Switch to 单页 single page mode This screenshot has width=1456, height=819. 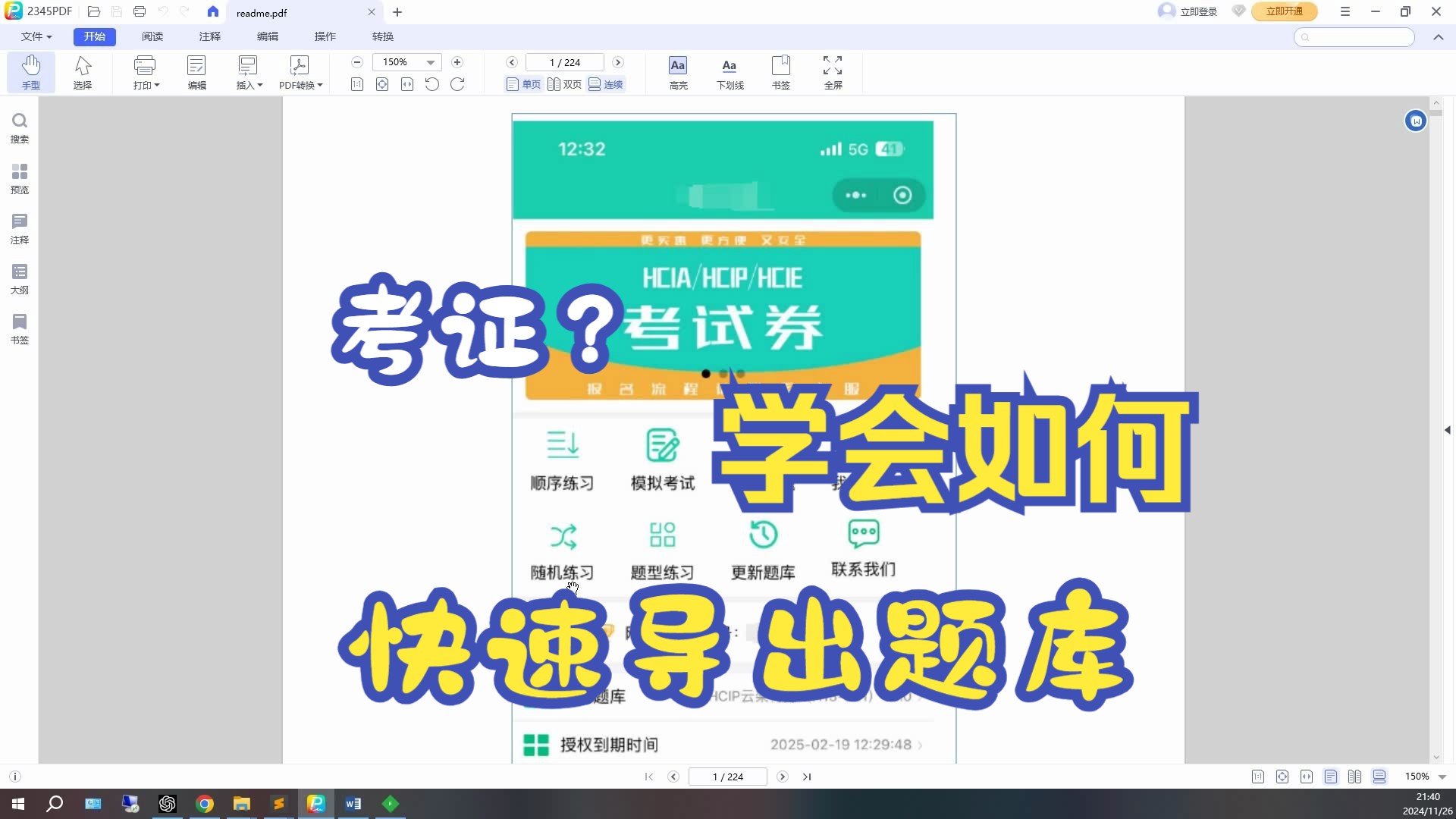tap(523, 84)
